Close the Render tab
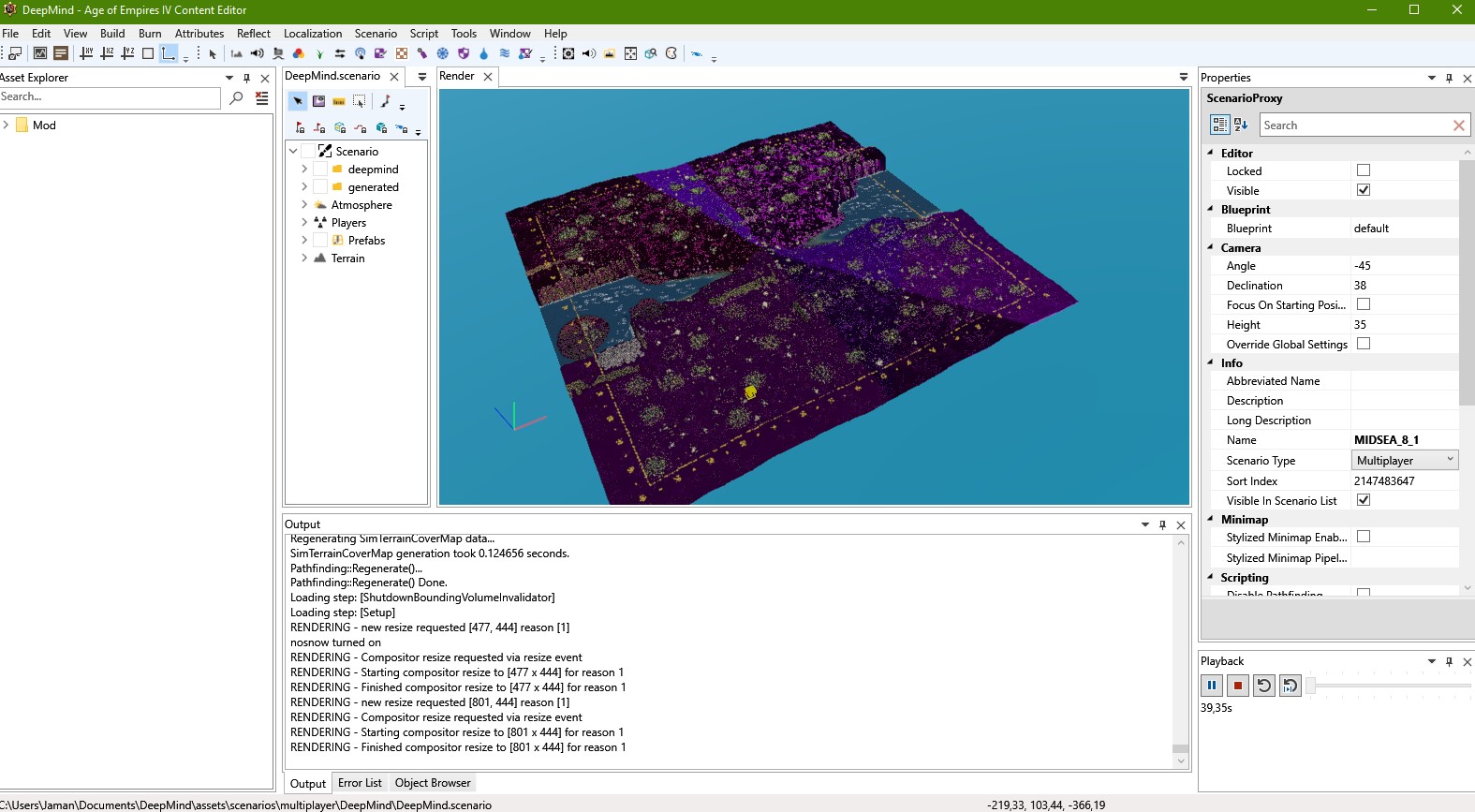The width and height of the screenshot is (1475, 812). click(x=488, y=77)
